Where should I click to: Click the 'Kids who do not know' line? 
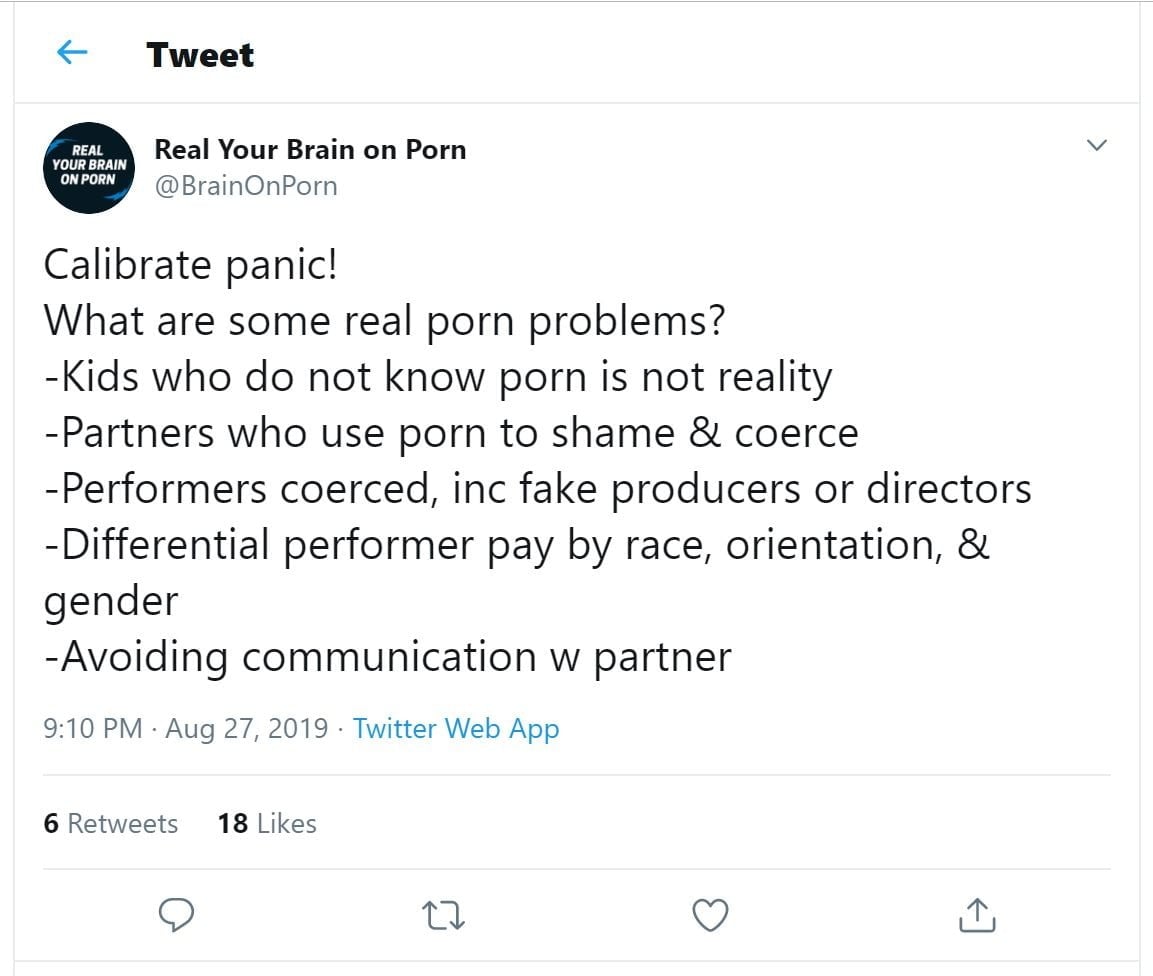click(438, 377)
